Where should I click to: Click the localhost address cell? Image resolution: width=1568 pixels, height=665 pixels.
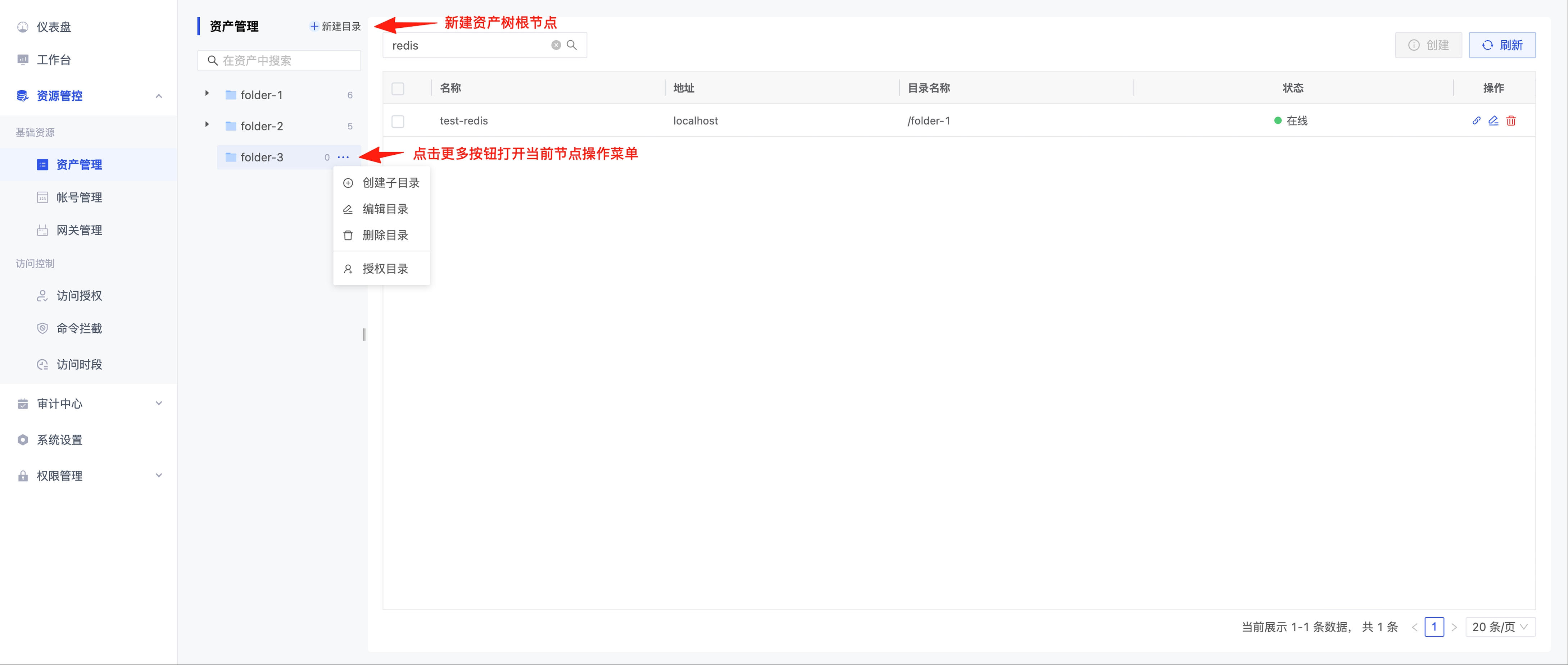(695, 121)
